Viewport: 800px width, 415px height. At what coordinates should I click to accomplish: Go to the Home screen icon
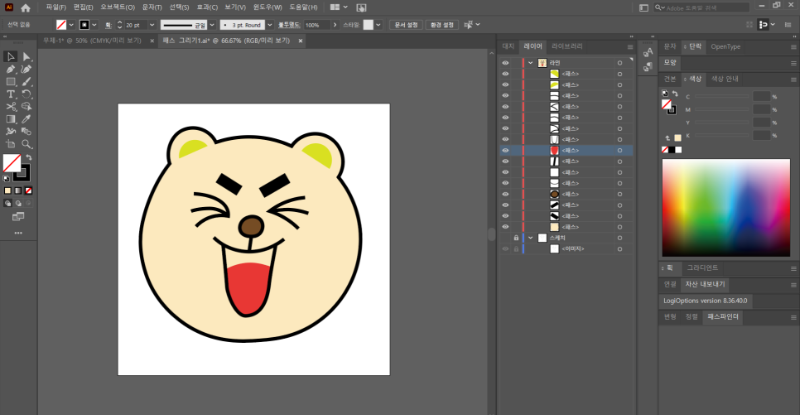(x=26, y=8)
